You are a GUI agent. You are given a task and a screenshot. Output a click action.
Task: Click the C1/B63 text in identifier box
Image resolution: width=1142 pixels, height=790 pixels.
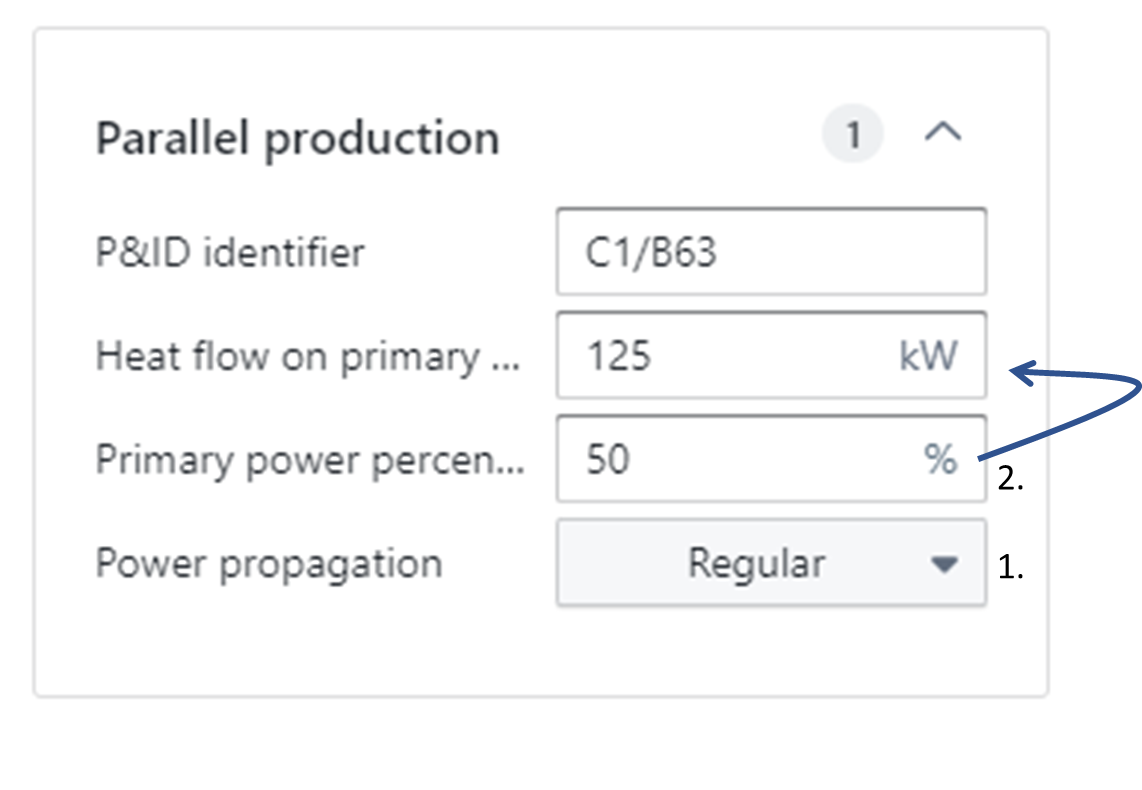(651, 252)
